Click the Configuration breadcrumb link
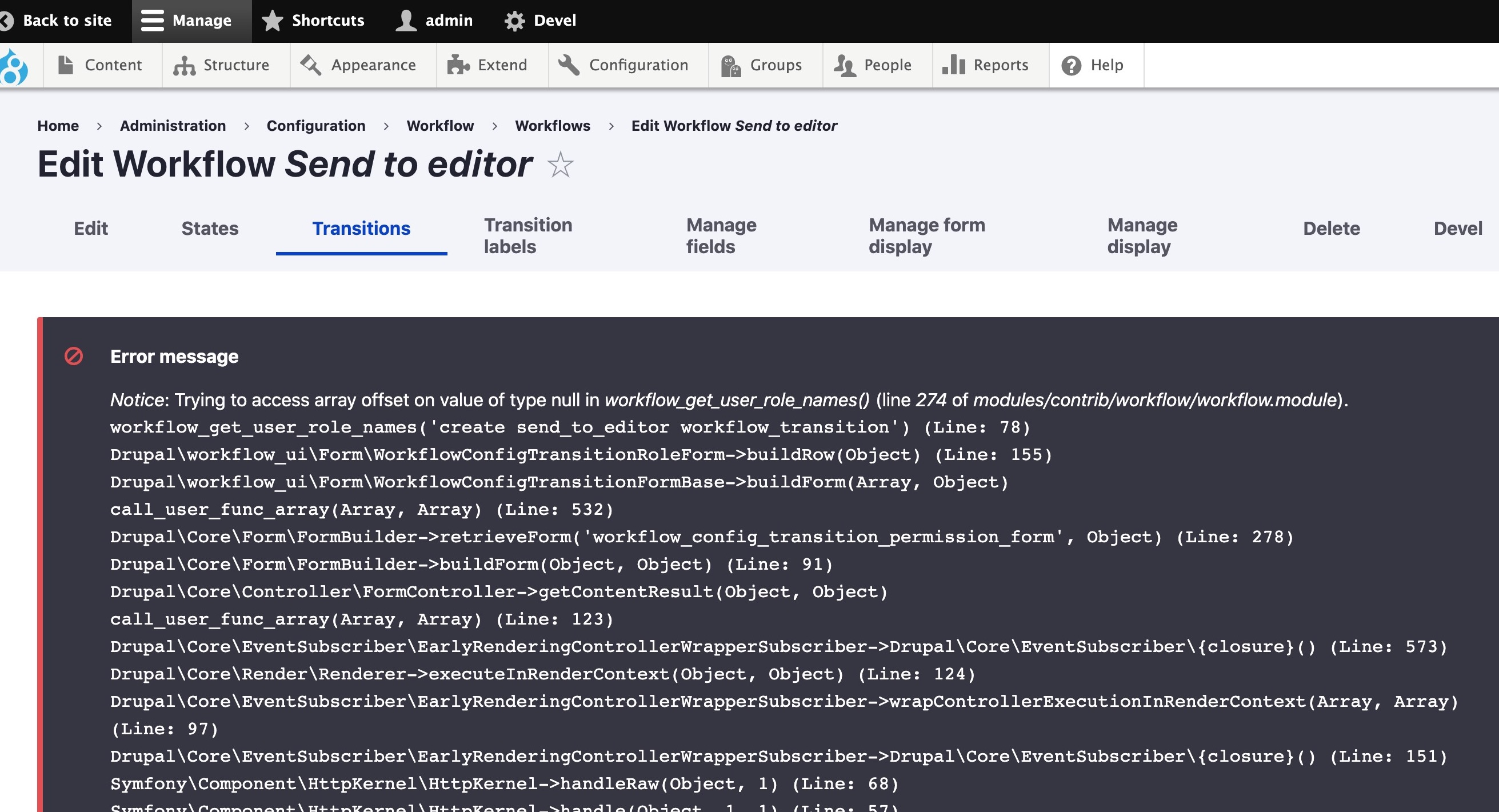 point(316,125)
